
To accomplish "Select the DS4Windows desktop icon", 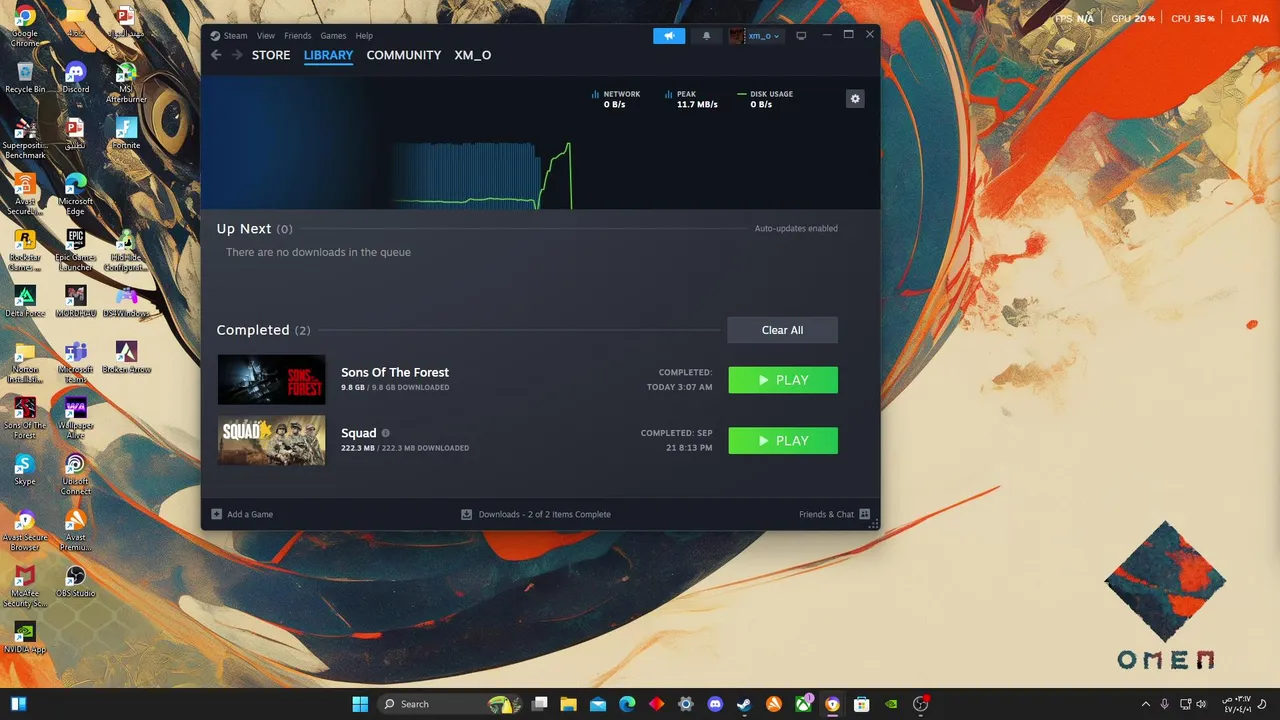I will pyautogui.click(x=126, y=302).
